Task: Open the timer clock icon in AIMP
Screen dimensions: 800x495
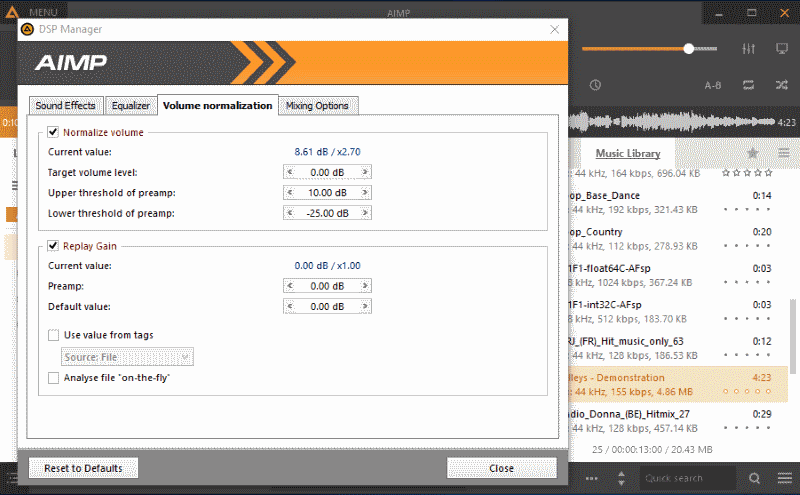Action: coord(595,85)
